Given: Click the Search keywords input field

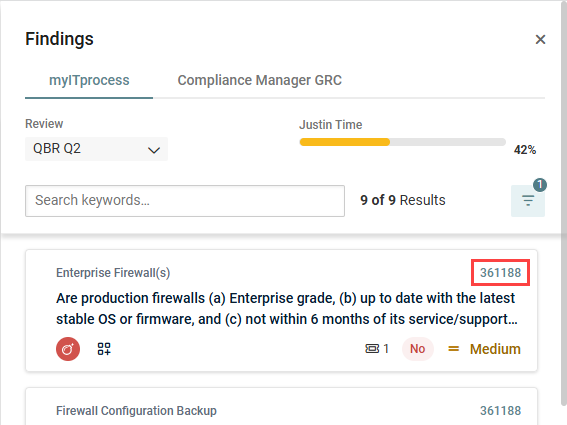Looking at the screenshot, I should click(x=185, y=201).
